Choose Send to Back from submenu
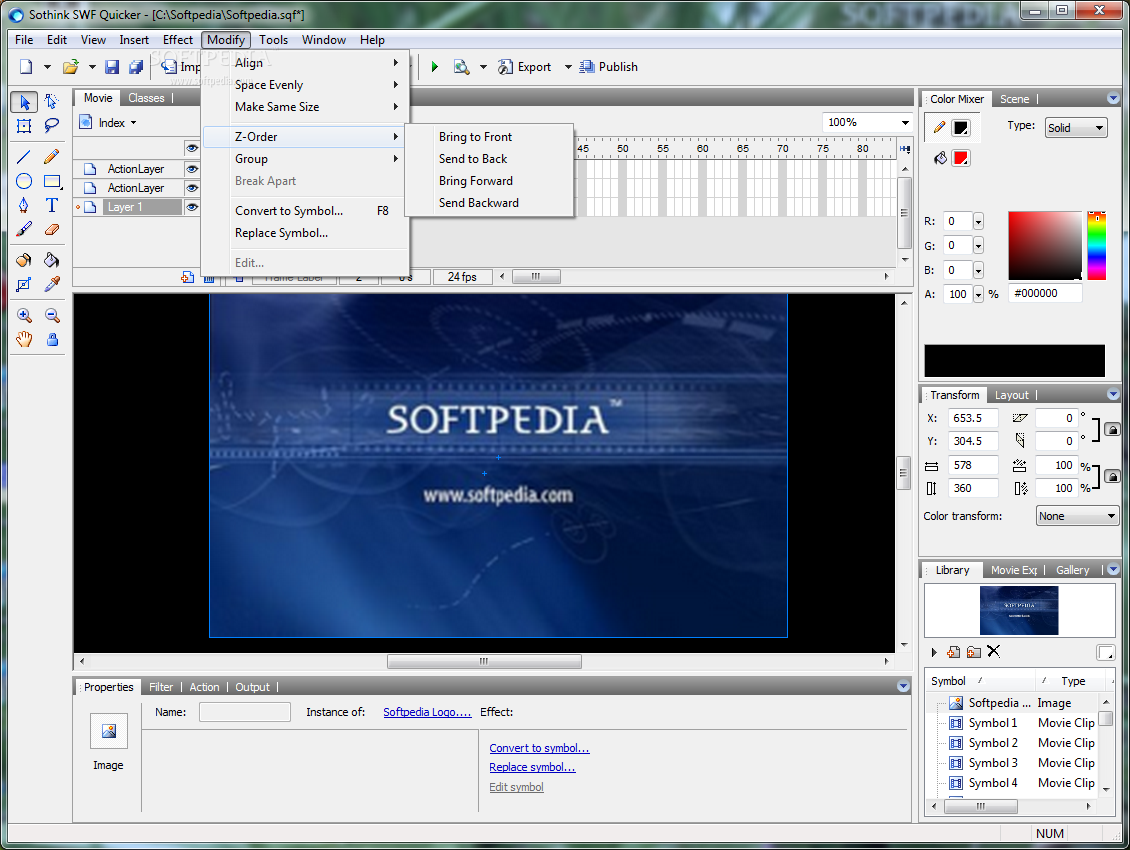The width and height of the screenshot is (1130, 850). (x=473, y=159)
